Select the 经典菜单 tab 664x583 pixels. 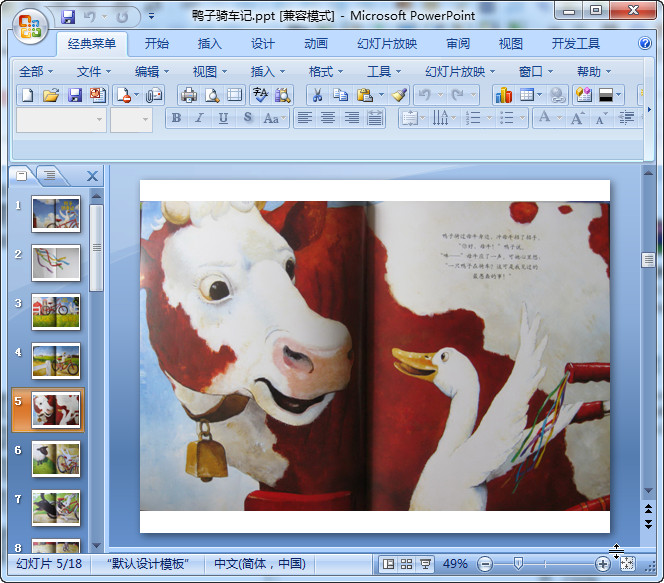point(91,44)
